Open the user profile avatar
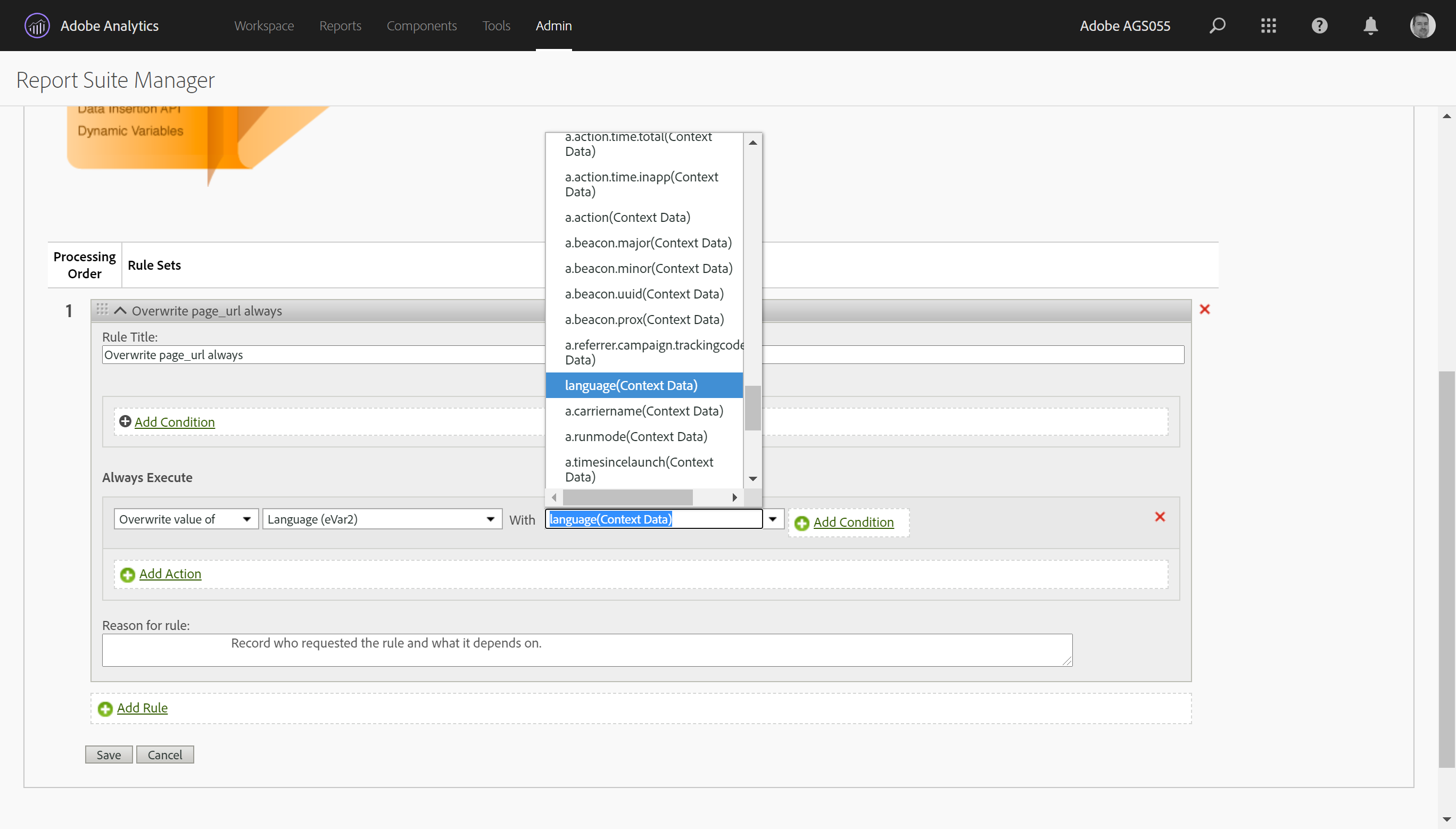This screenshot has width=1456, height=829. (x=1422, y=26)
